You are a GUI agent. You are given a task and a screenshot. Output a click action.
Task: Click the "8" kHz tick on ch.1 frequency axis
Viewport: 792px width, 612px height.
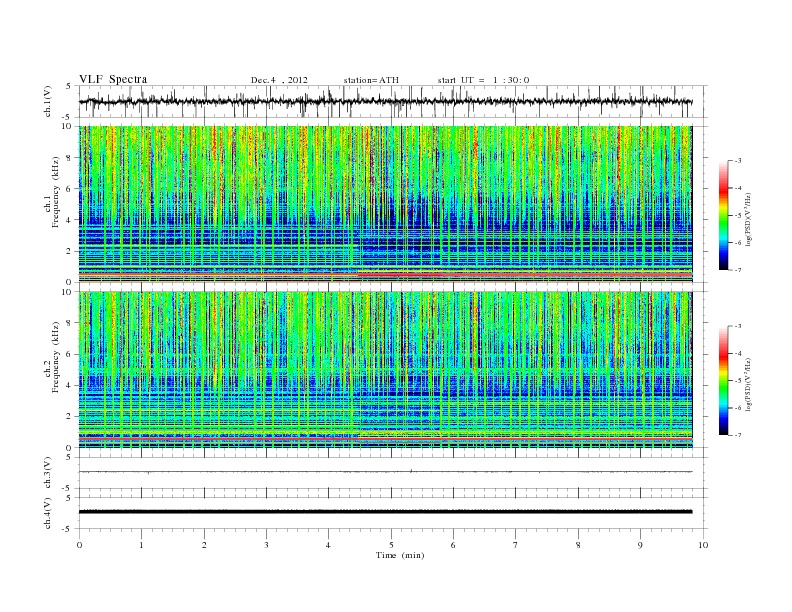[x=69, y=158]
